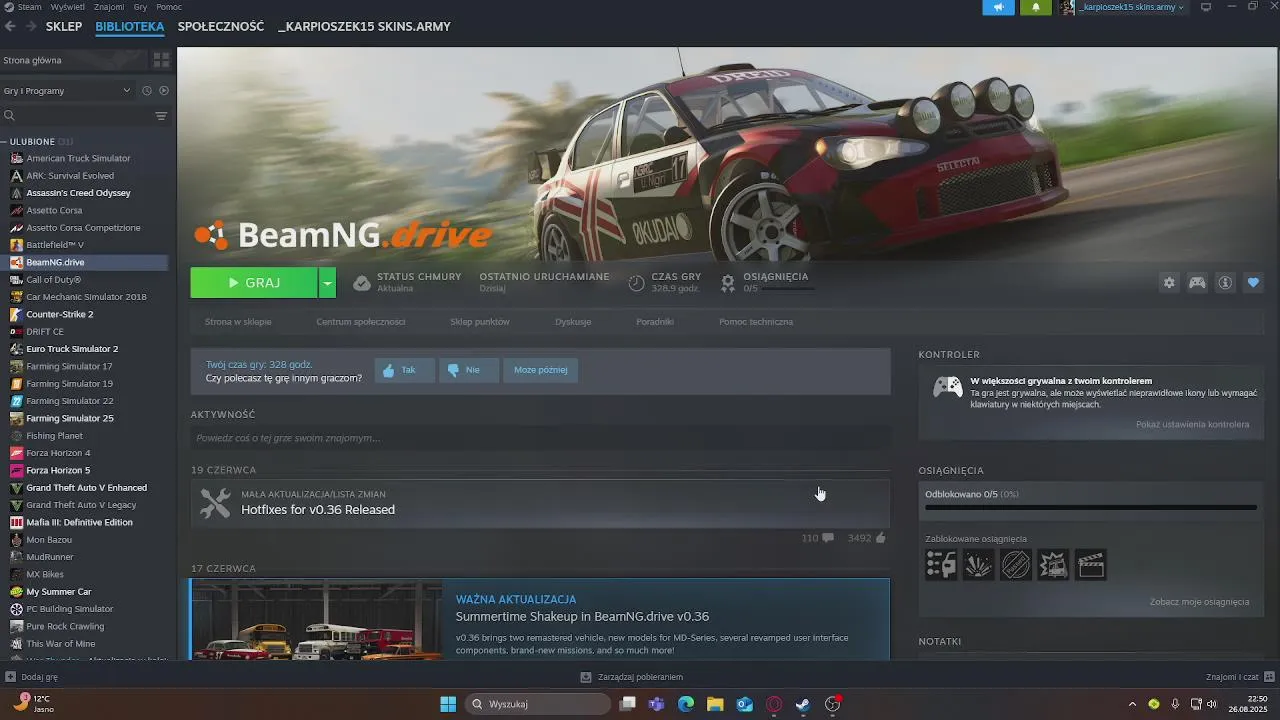
Task: Open Windows Start menu on taskbar
Action: (448, 704)
